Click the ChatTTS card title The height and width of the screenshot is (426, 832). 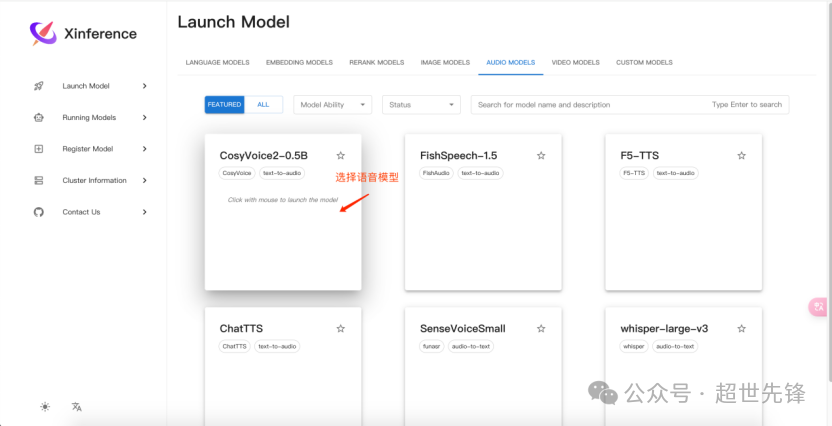(241, 328)
